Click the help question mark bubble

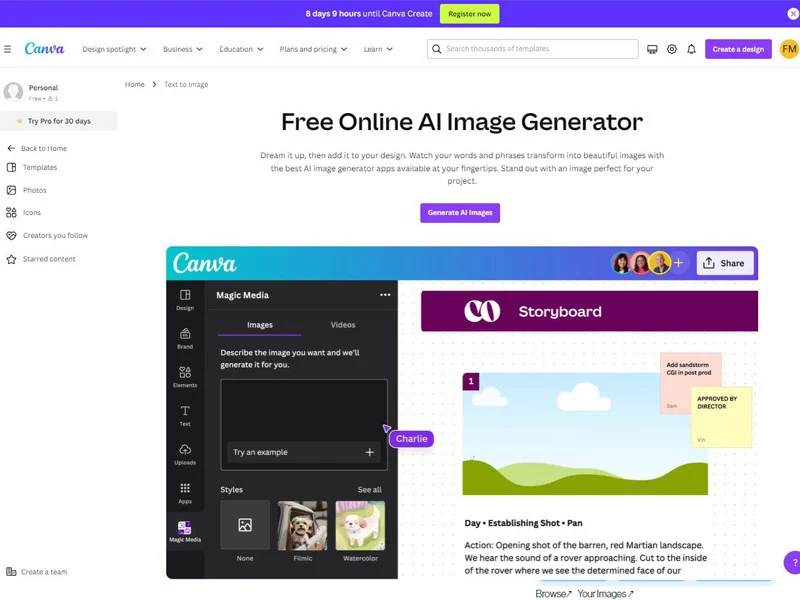coord(793,563)
